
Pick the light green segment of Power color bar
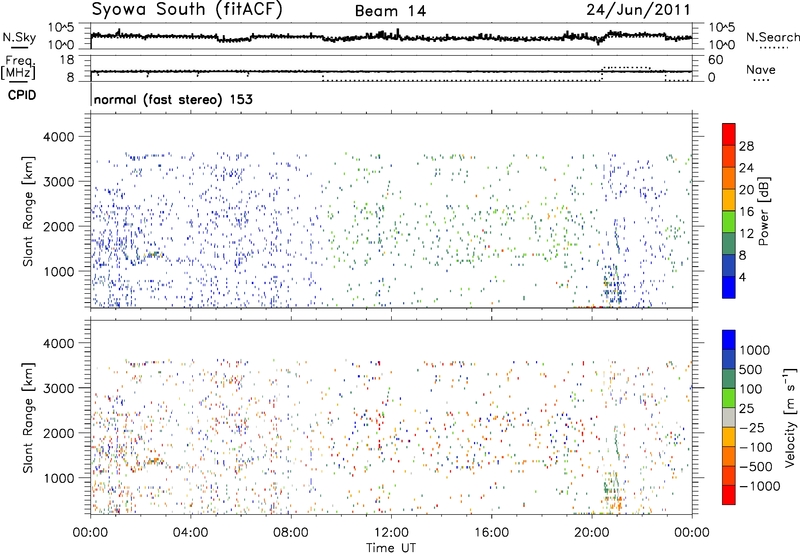[x=729, y=221]
